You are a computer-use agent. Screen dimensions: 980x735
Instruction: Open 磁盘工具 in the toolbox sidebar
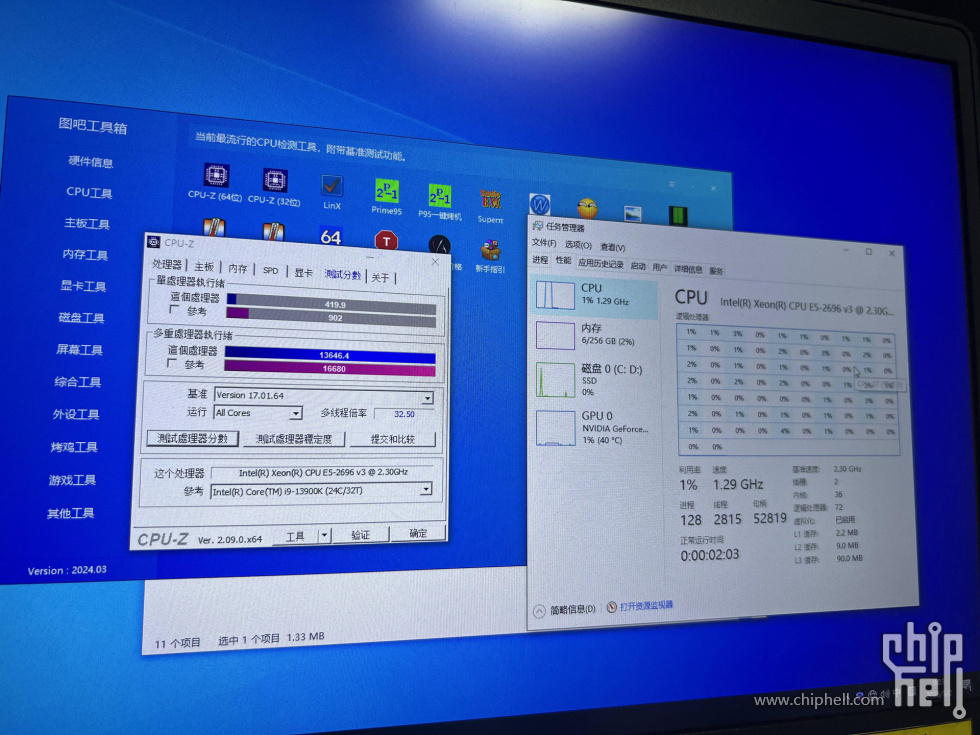point(81,318)
